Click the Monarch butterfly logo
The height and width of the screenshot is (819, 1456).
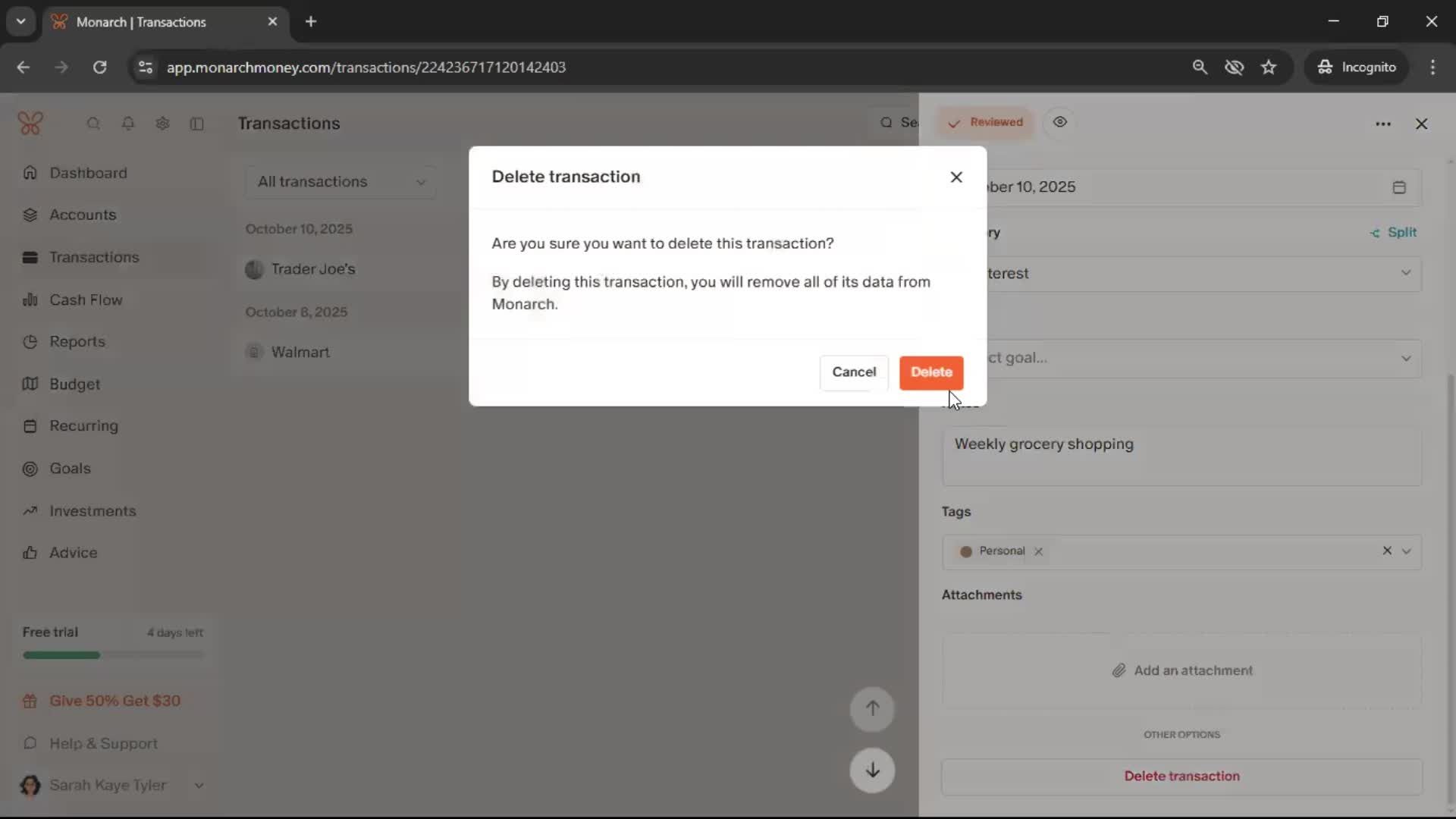(30, 123)
